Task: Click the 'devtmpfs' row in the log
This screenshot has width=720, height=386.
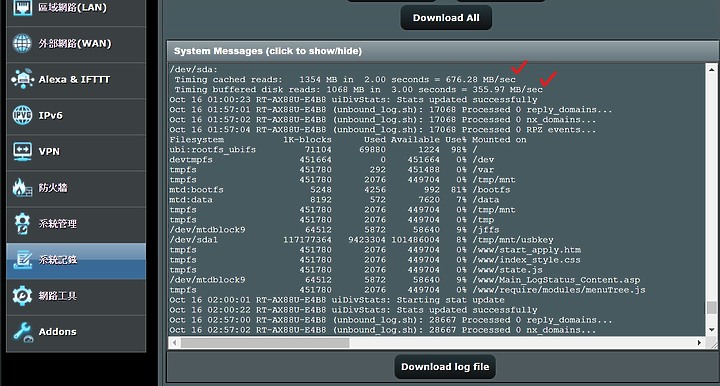Action: [332, 160]
